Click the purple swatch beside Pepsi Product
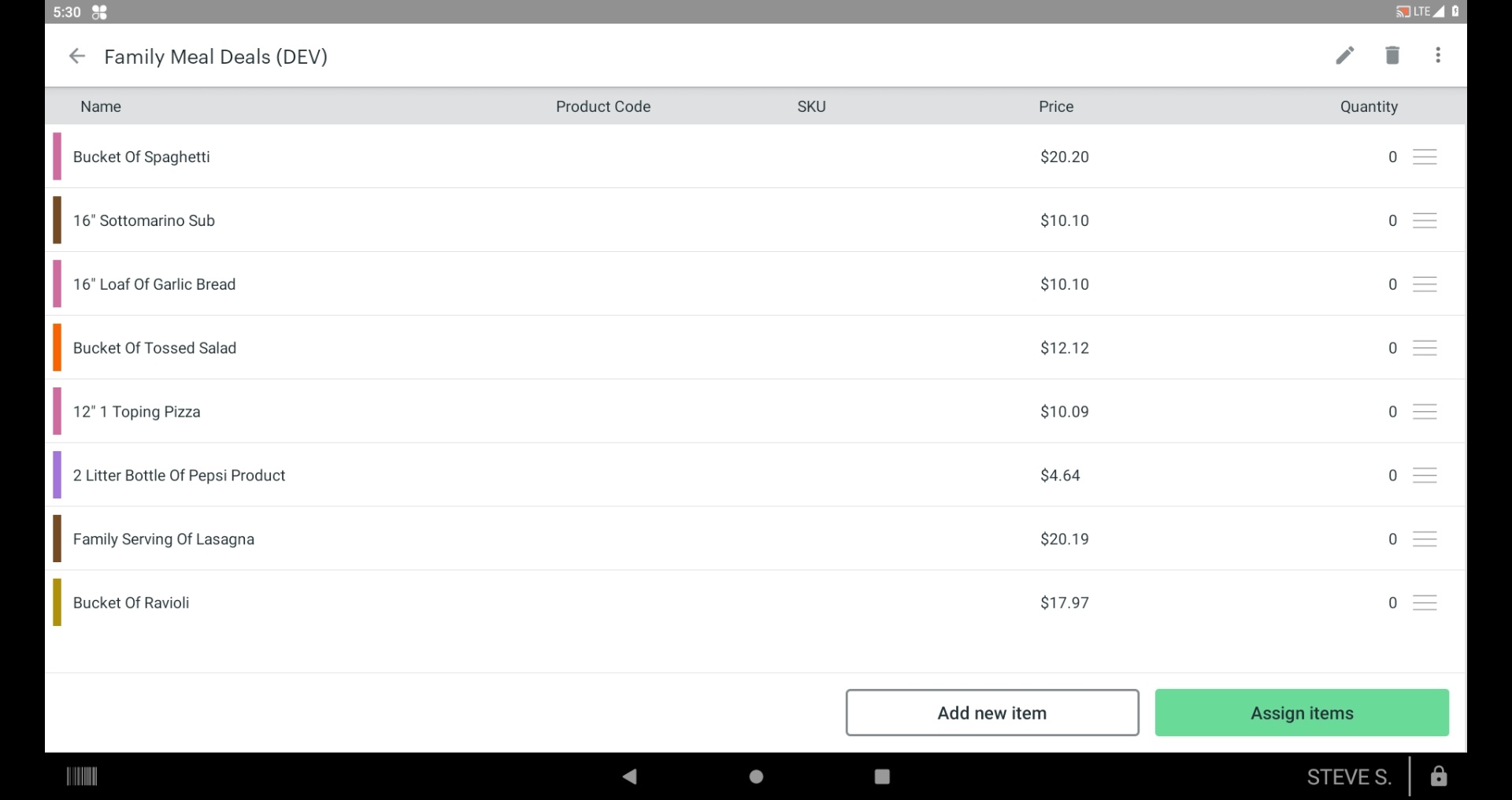Viewport: 1512px width, 800px height. pos(57,475)
